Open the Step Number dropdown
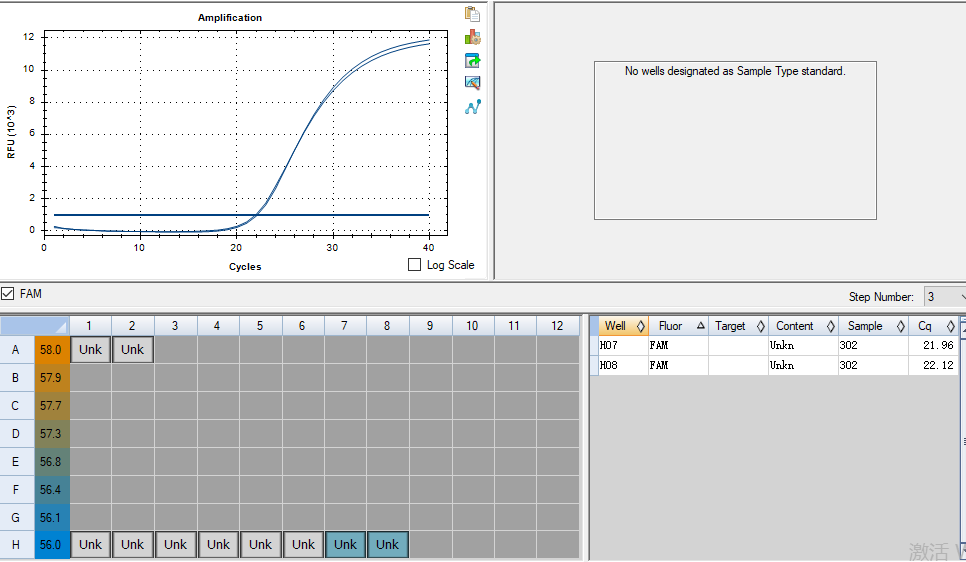Viewport: 966px width, 562px height. point(944,296)
